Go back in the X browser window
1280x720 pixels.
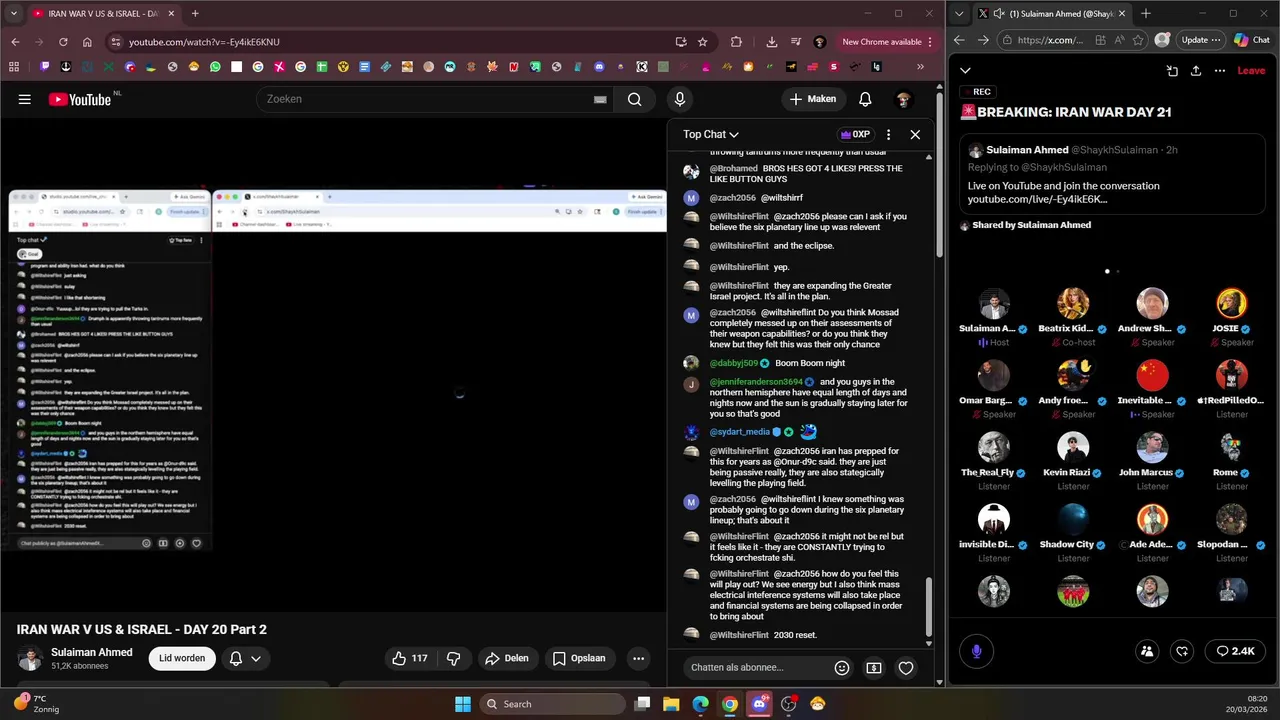click(959, 40)
